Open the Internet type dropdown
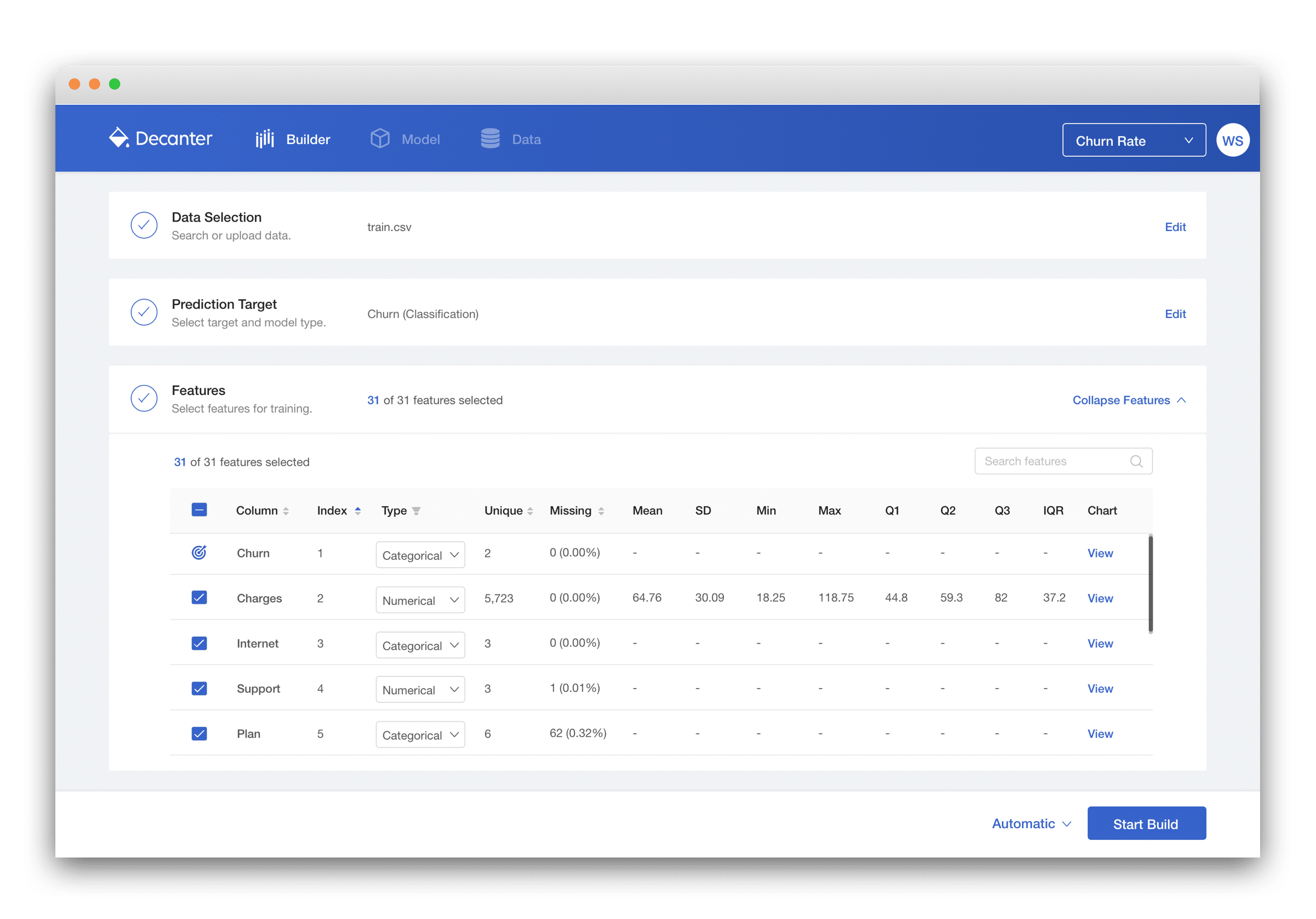 [x=420, y=645]
